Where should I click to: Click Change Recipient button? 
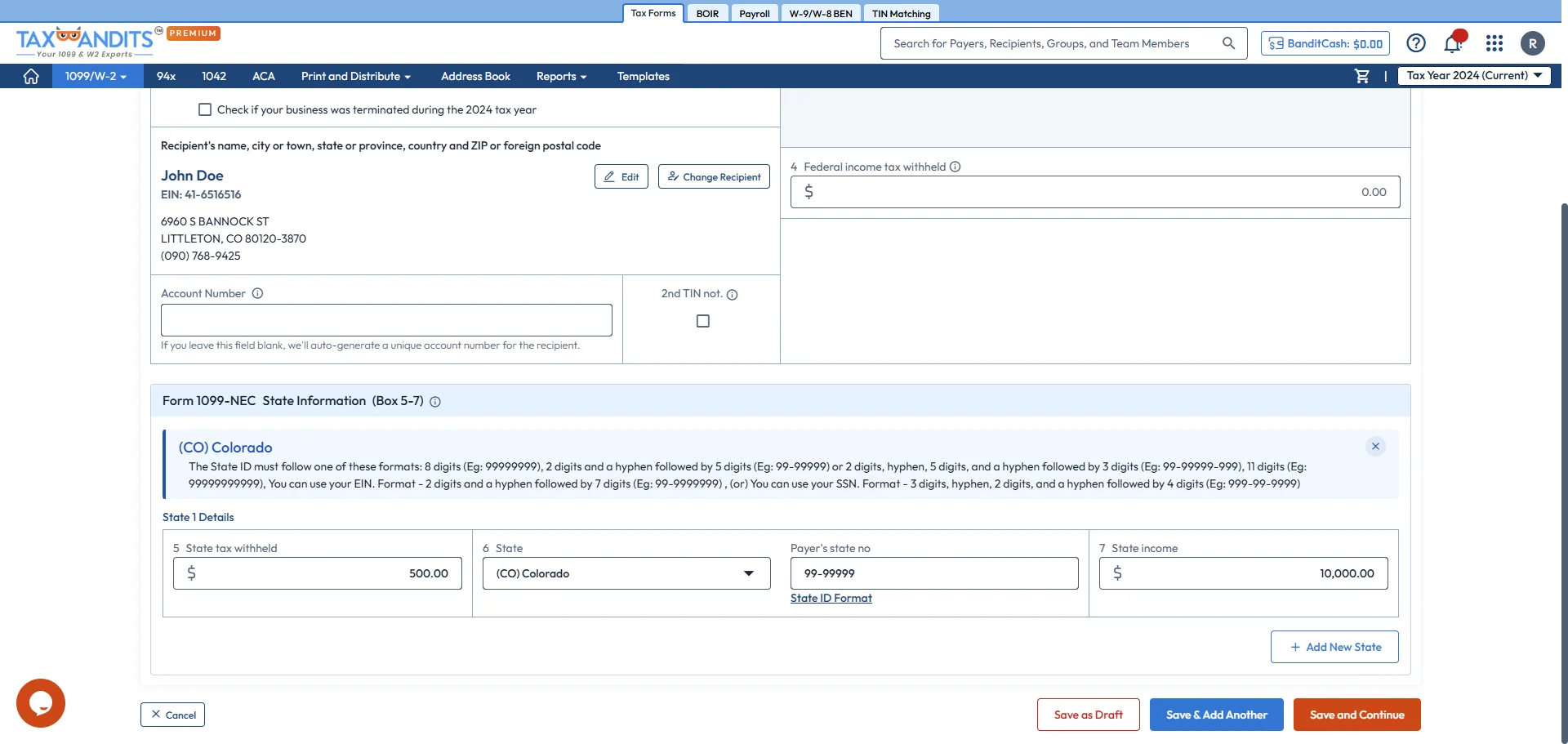tap(714, 176)
